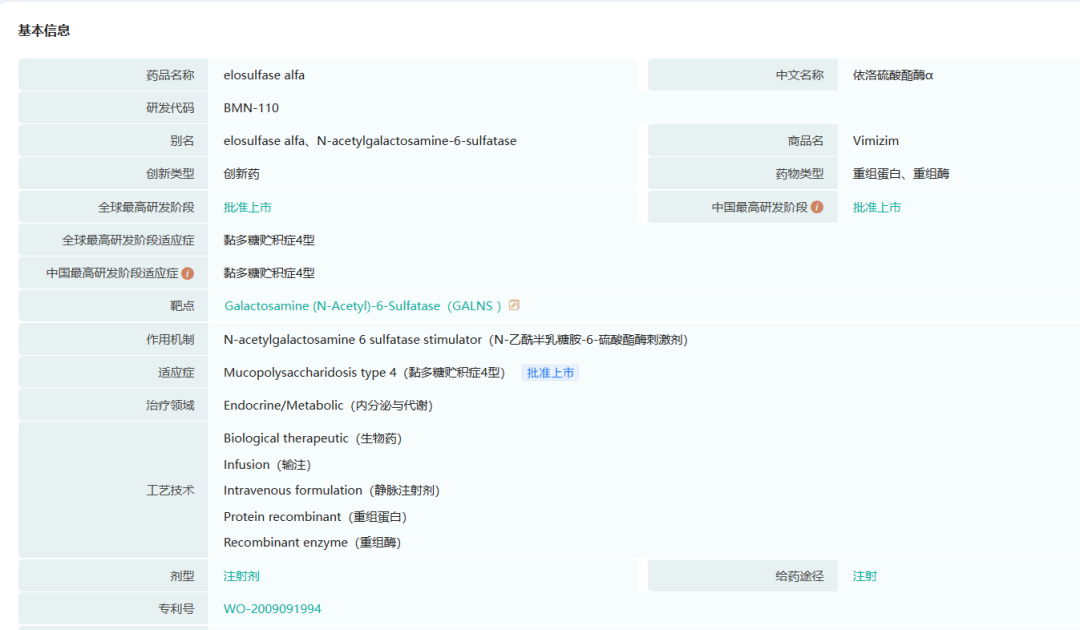The width and height of the screenshot is (1080, 630).
Task: Click the 创新药 innovation type value
Action: pyautogui.click(x=241, y=174)
